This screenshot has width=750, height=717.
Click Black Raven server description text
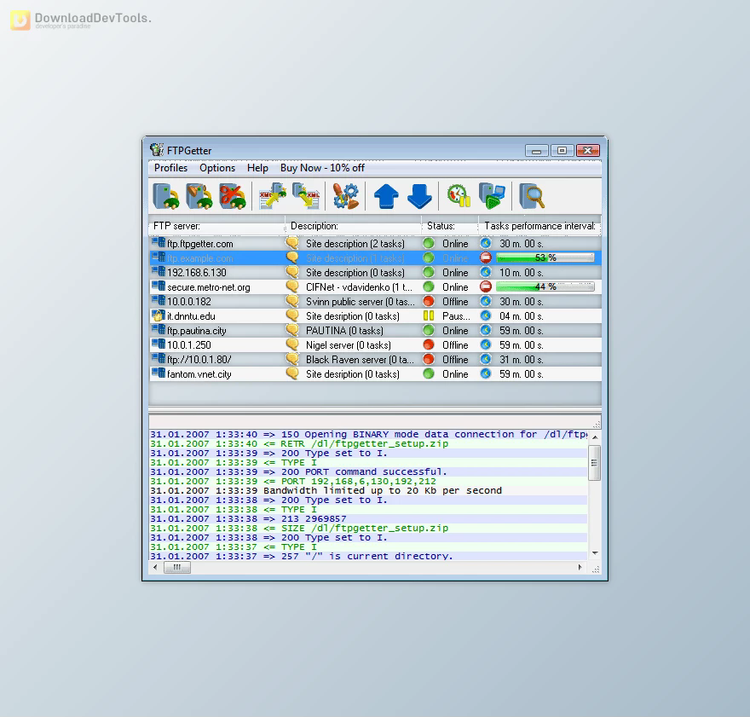click(x=360, y=359)
